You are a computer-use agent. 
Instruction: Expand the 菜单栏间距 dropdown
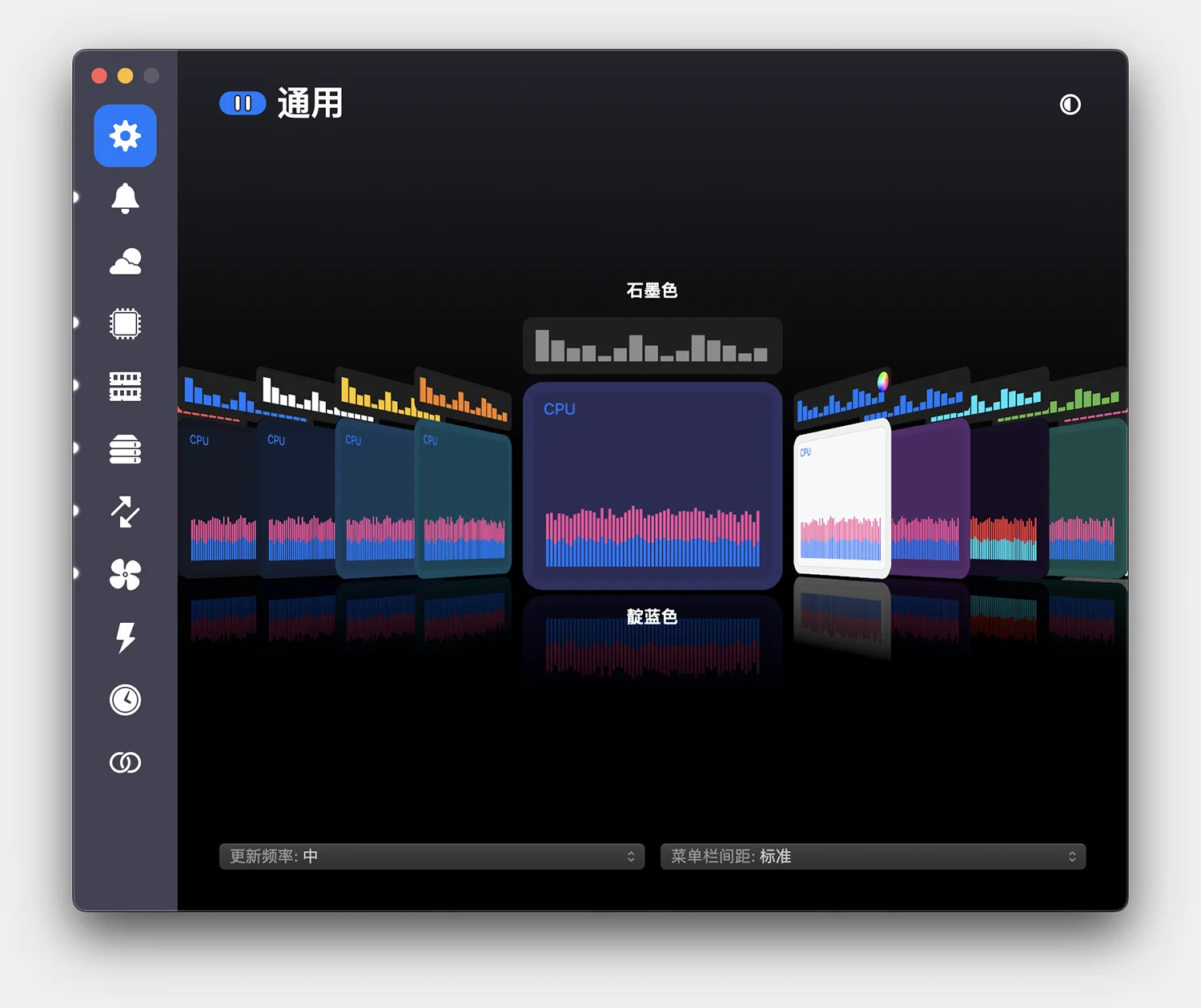[873, 857]
